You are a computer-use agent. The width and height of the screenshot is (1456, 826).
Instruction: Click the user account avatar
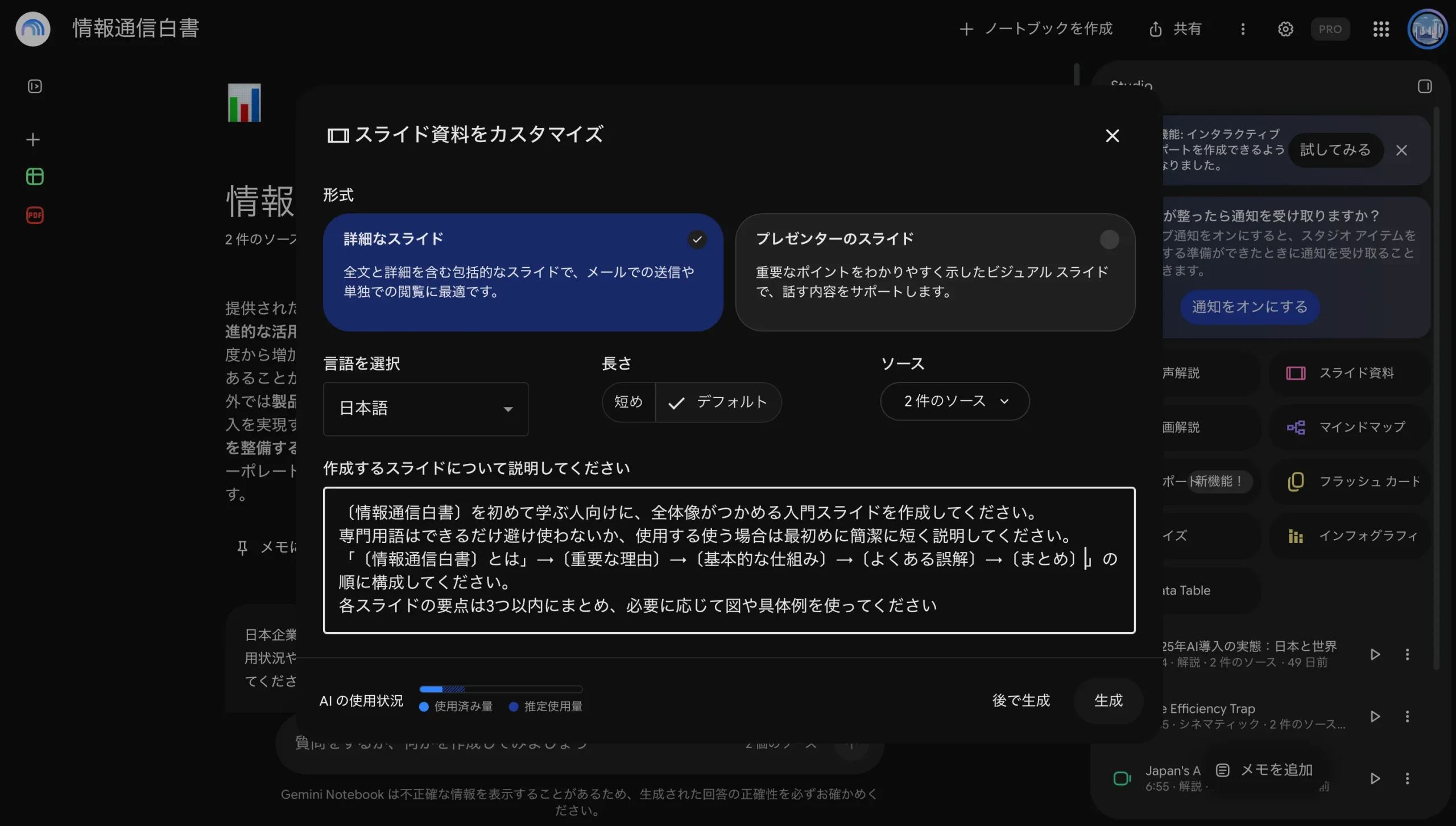(x=1427, y=29)
